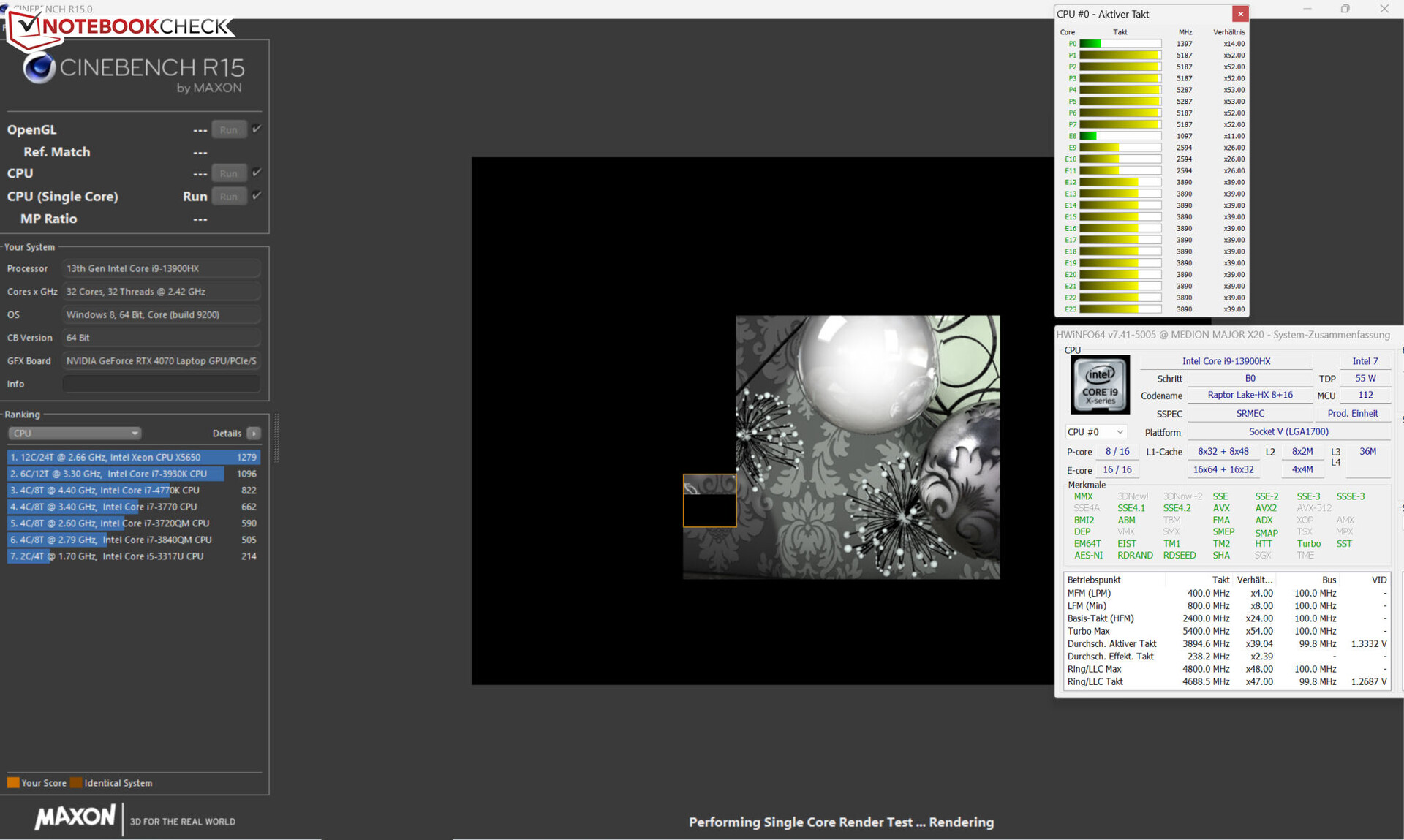Click the P0 core clock bar
The image size is (1404, 840).
1120,44
